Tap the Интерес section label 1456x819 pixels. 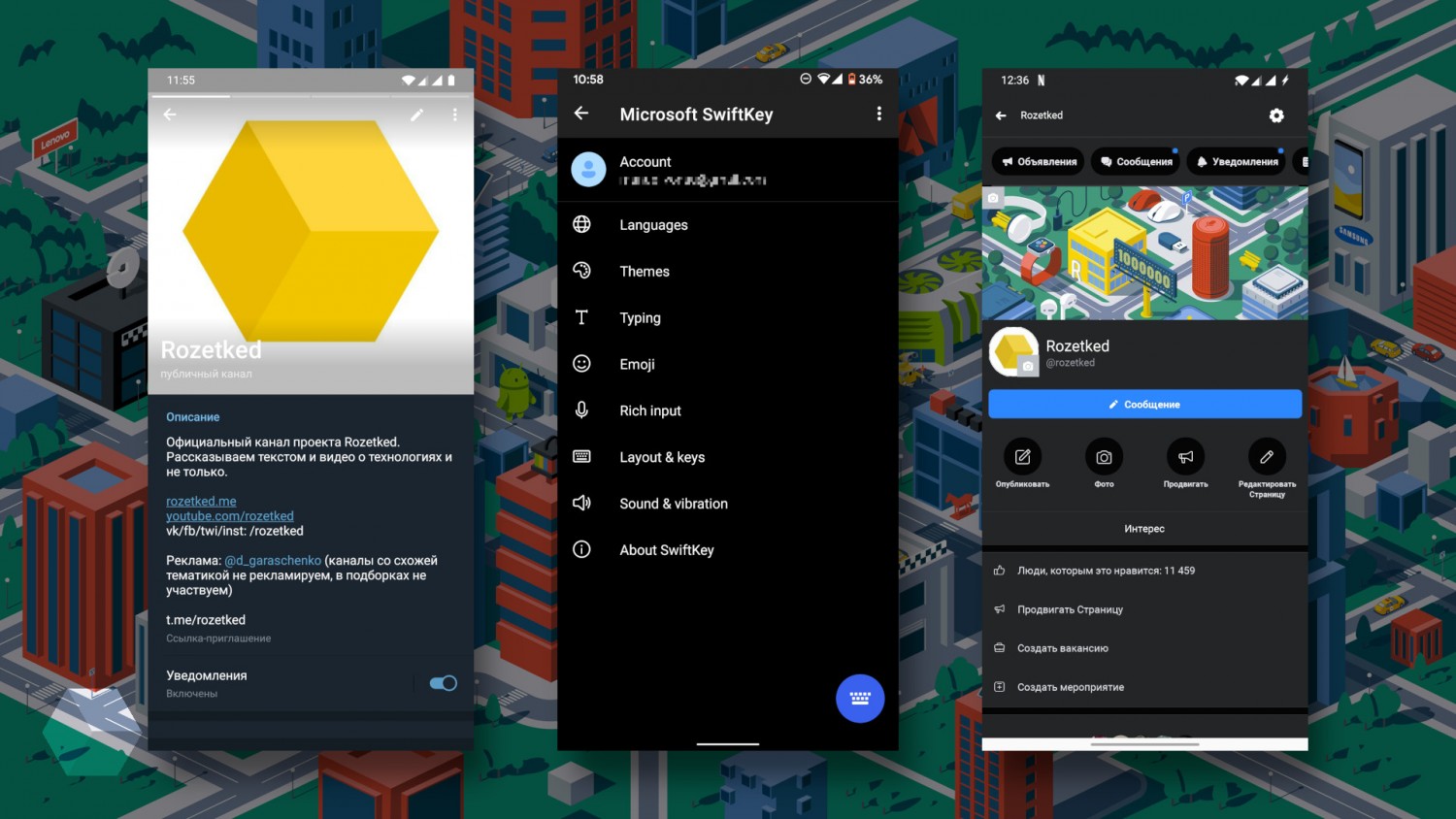coord(1144,529)
